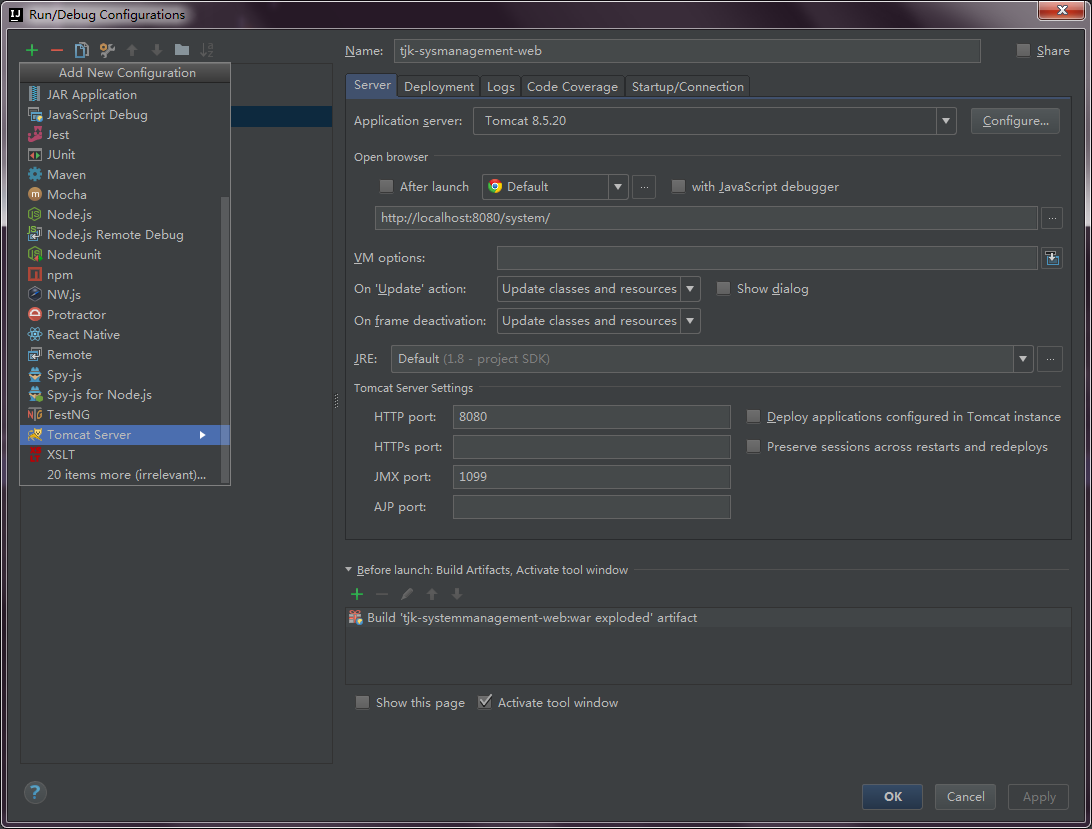Image resolution: width=1092 pixels, height=829 pixels.
Task: Click the green plus Add New Configuration icon
Action: click(31, 50)
